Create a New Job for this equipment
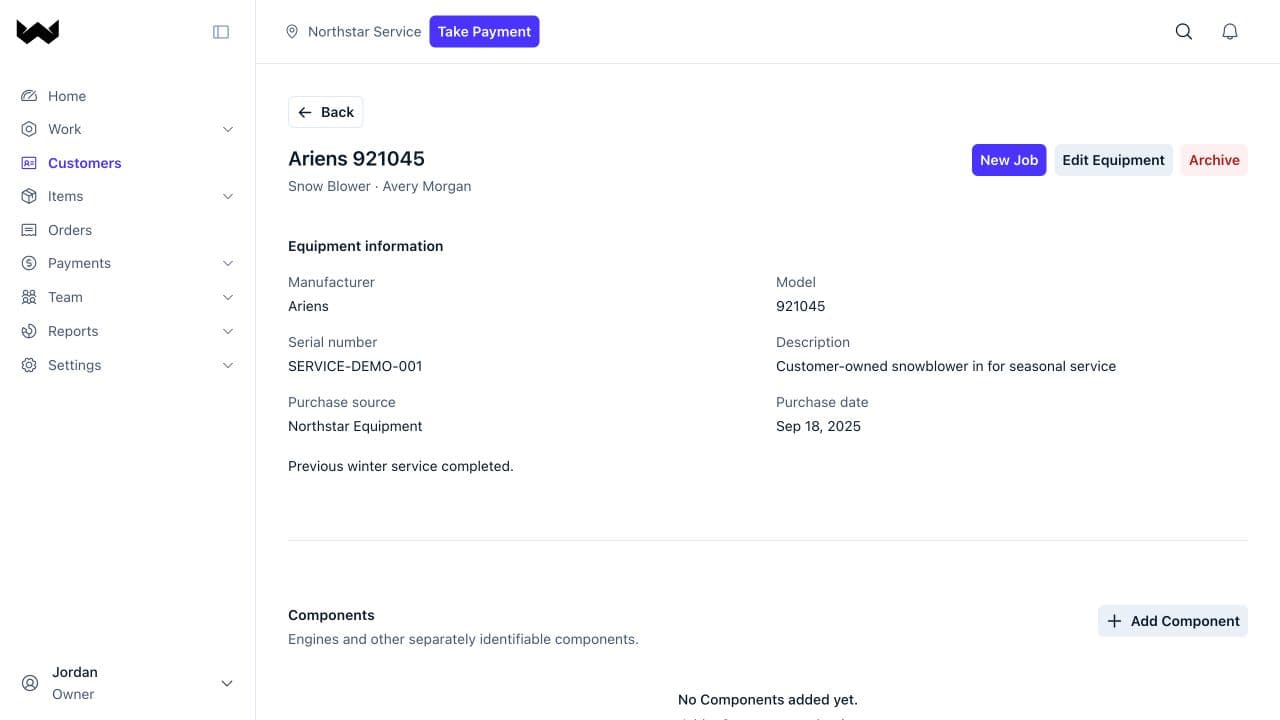 pos(1009,160)
